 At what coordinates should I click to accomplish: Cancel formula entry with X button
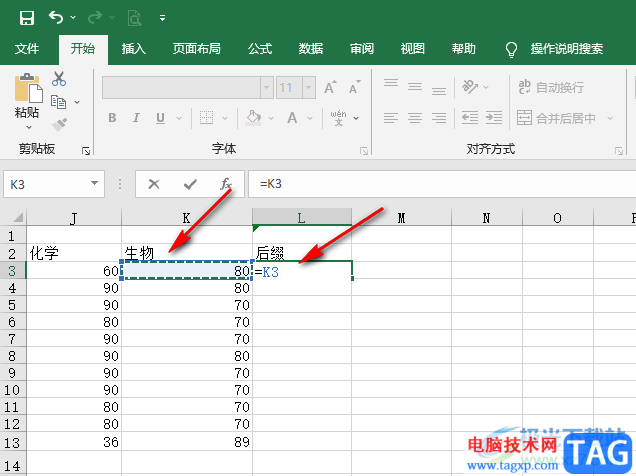click(154, 184)
